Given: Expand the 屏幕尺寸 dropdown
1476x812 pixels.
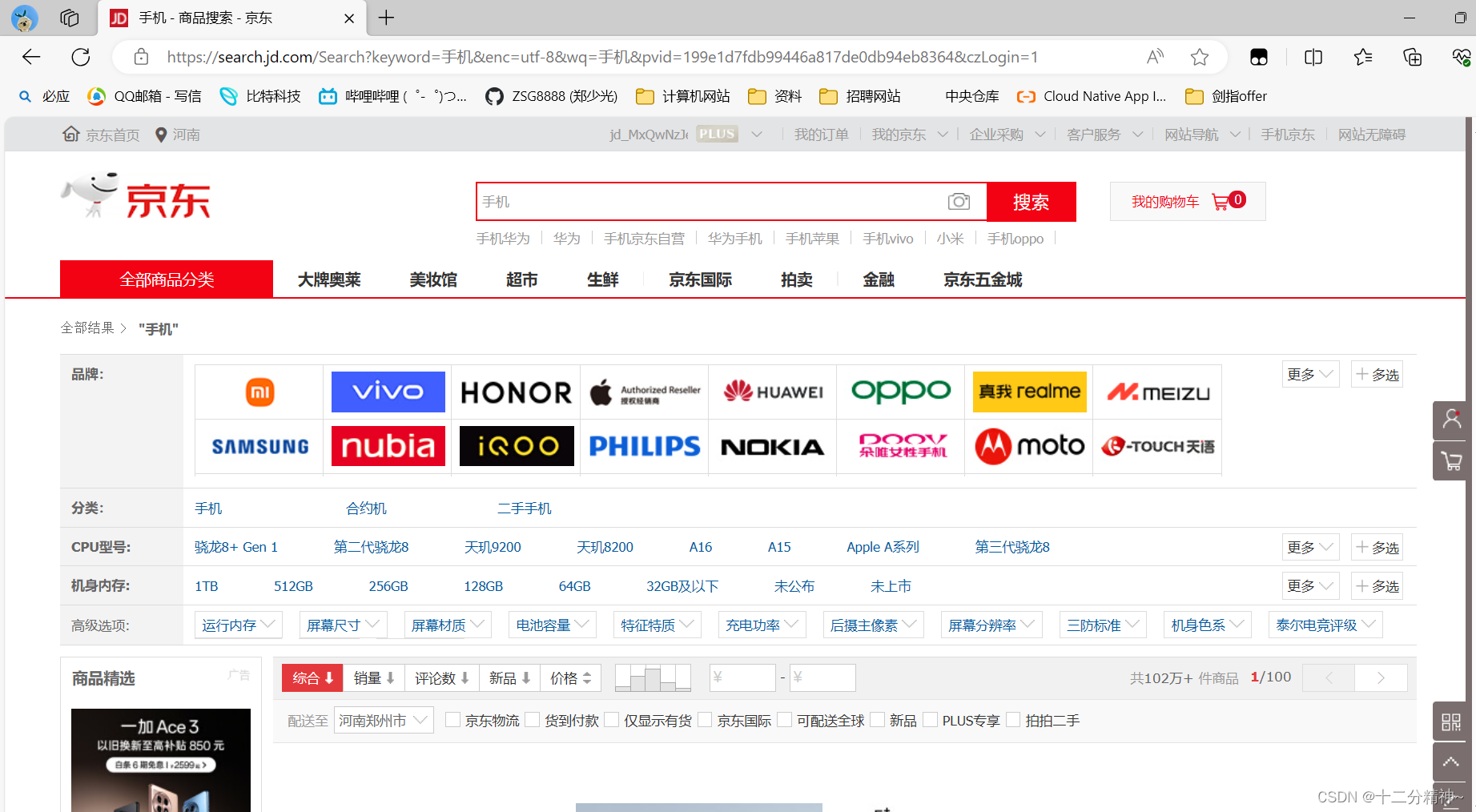Looking at the screenshot, I should (x=343, y=625).
